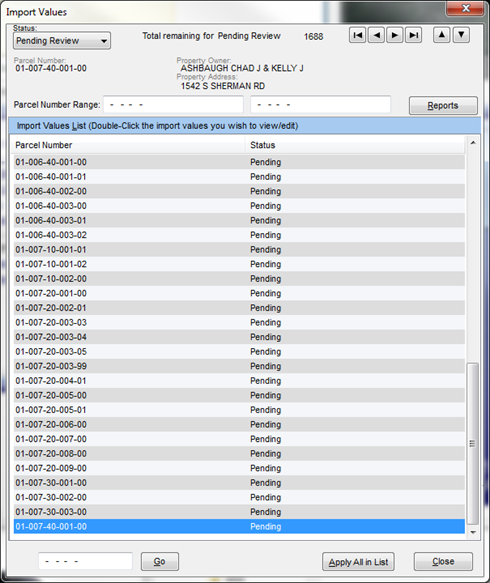Click second Parcel Number Range field
Screen dimensions: 490x583
[x=320, y=104]
